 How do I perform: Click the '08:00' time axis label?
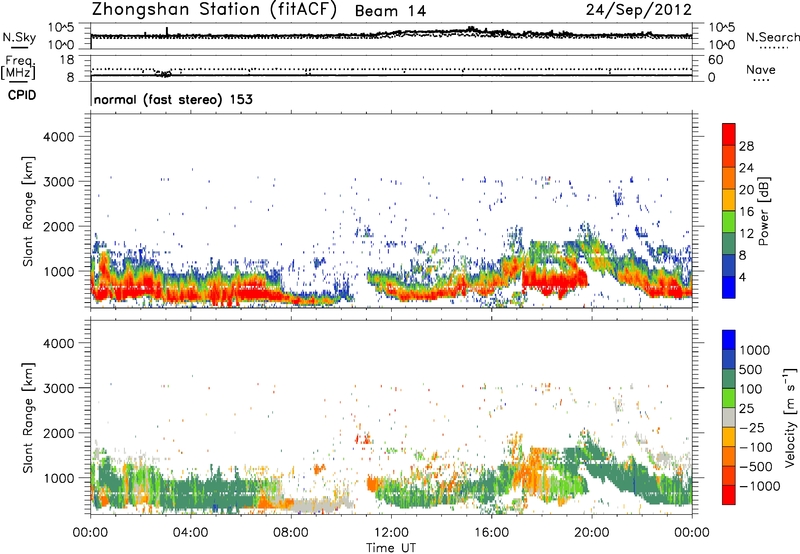[x=291, y=533]
